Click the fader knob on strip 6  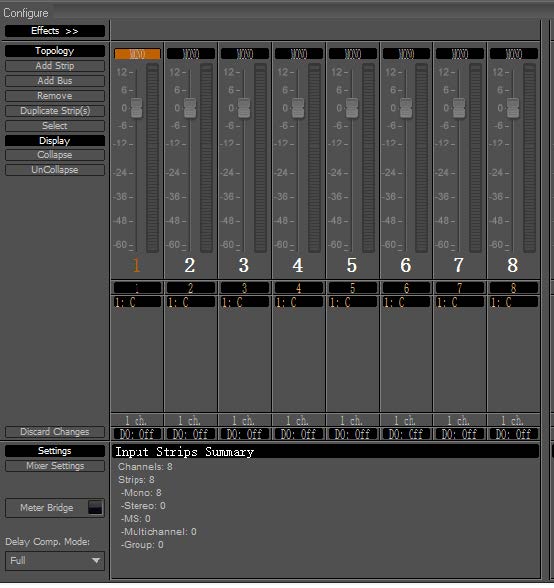pos(406,108)
